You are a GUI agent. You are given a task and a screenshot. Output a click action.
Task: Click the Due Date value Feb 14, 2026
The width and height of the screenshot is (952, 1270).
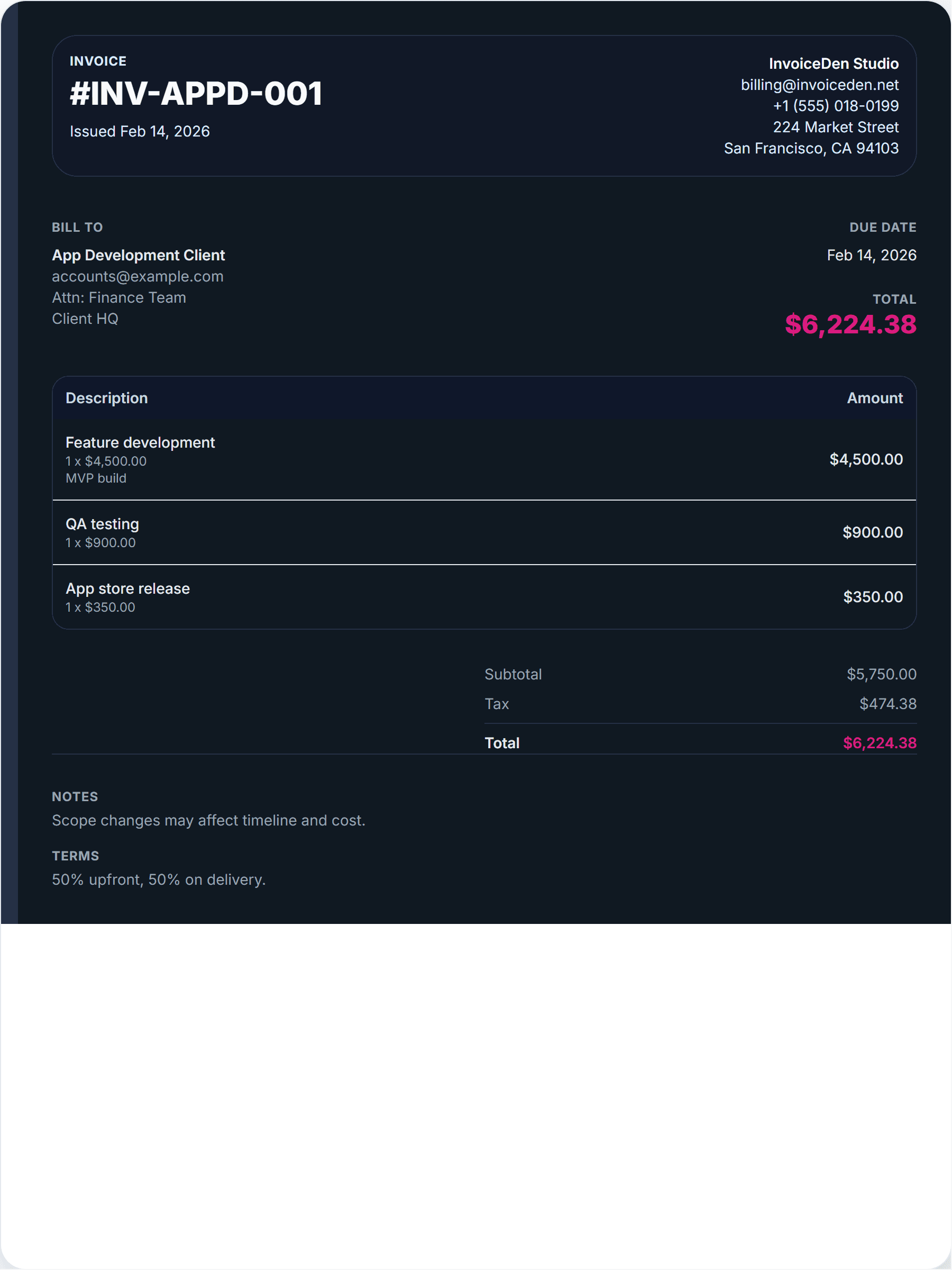pos(871,255)
